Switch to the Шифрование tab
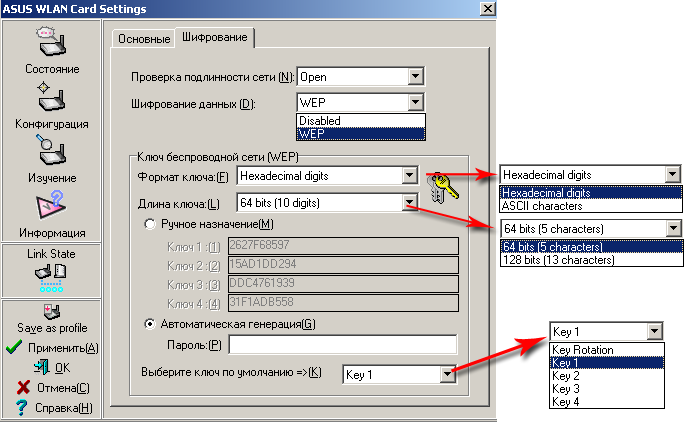This screenshot has height=422, width=693. (215, 37)
